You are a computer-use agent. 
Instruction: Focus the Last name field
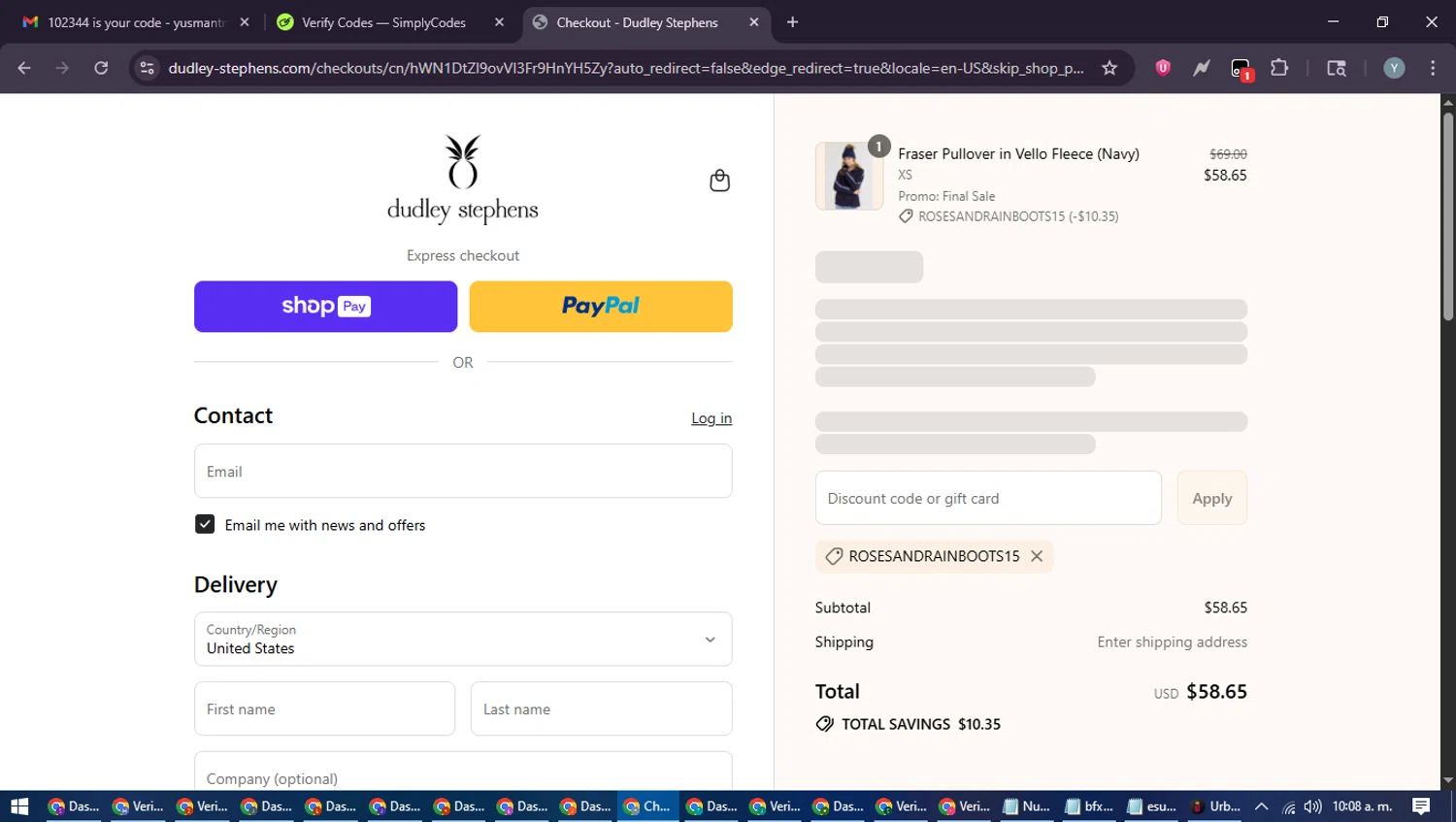pos(601,708)
